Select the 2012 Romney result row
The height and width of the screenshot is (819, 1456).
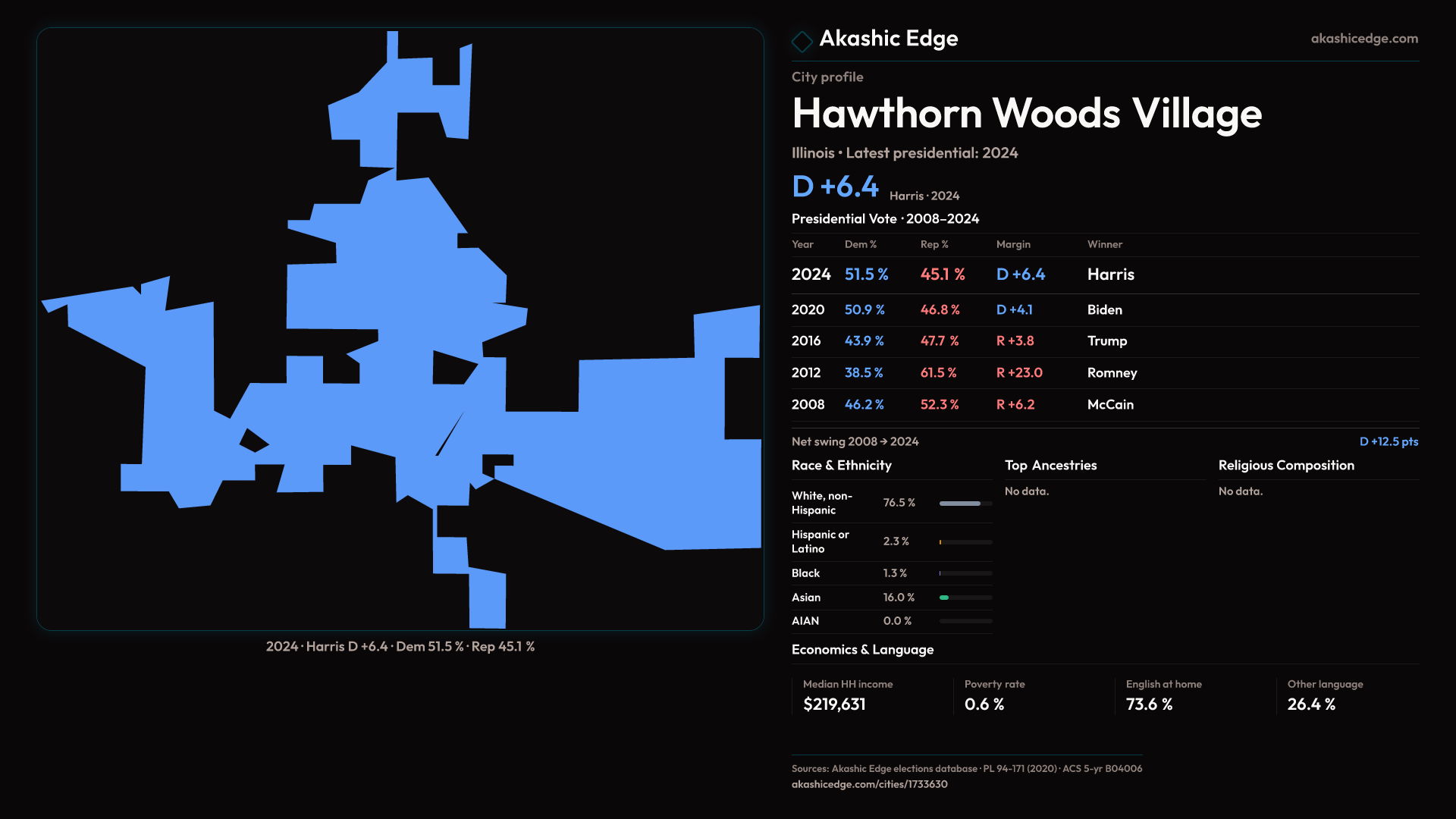coord(1104,373)
